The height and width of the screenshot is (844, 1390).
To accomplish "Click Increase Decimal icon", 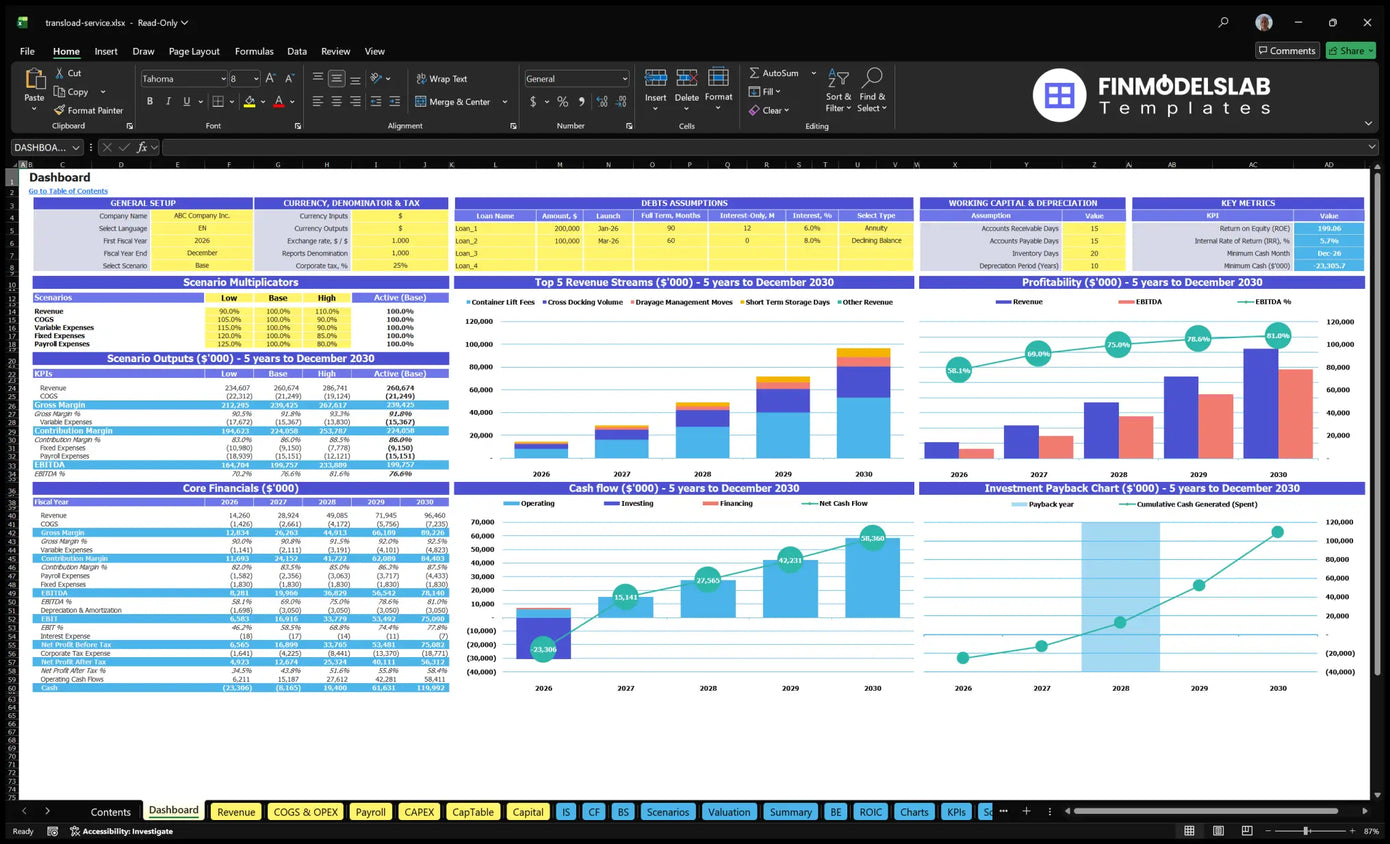I will click(x=600, y=101).
